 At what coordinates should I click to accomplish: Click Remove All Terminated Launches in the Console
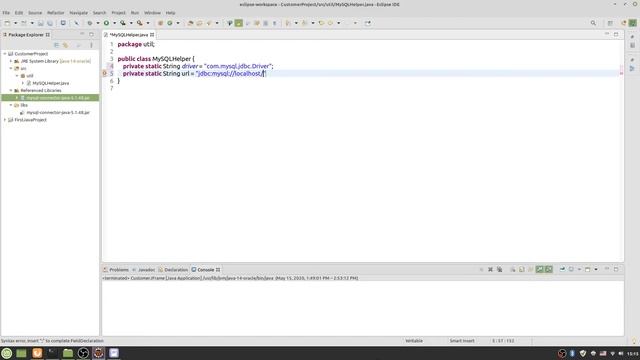pyautogui.click(x=499, y=269)
